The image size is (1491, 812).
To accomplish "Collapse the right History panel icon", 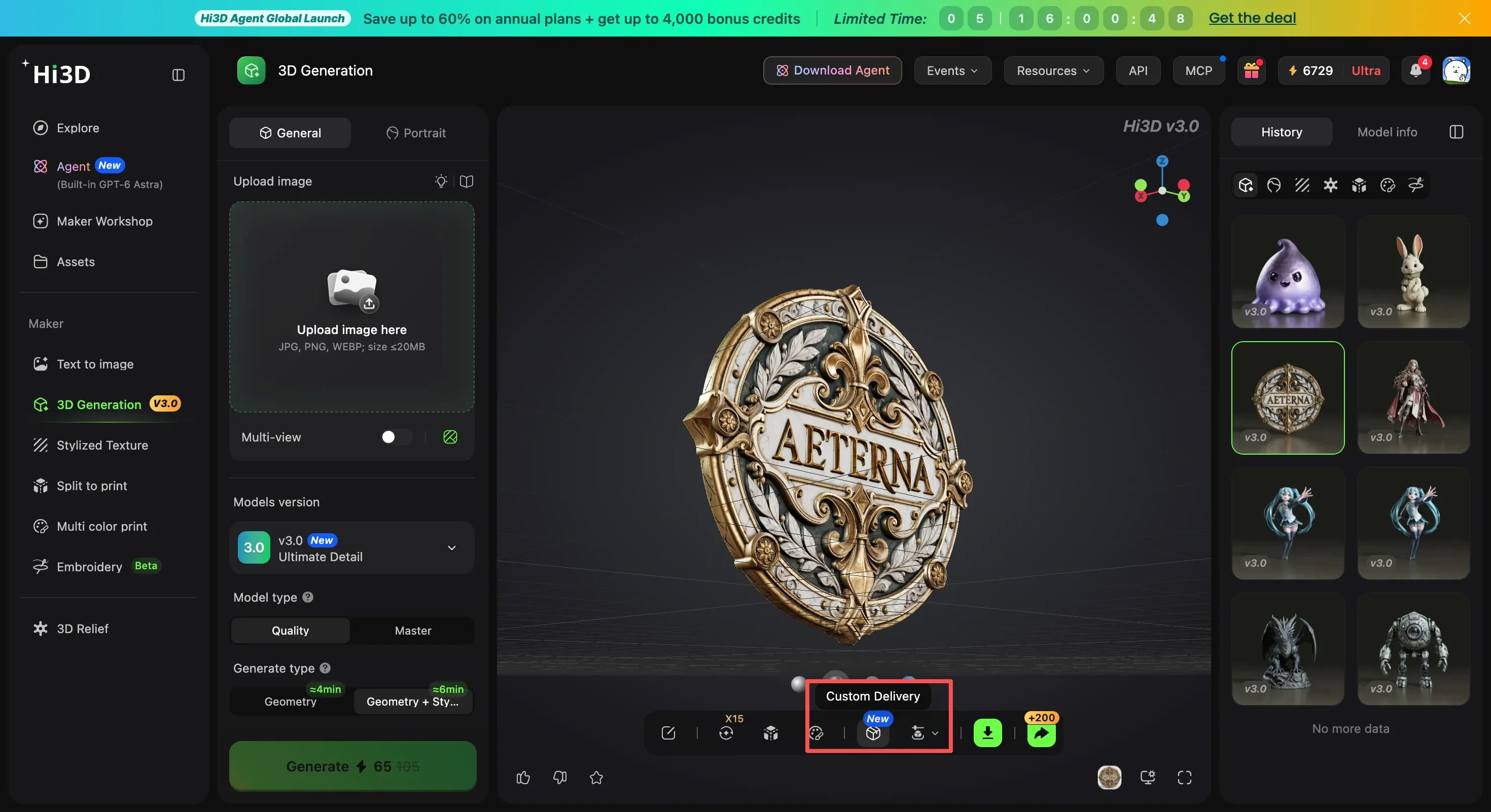I will [x=1457, y=132].
